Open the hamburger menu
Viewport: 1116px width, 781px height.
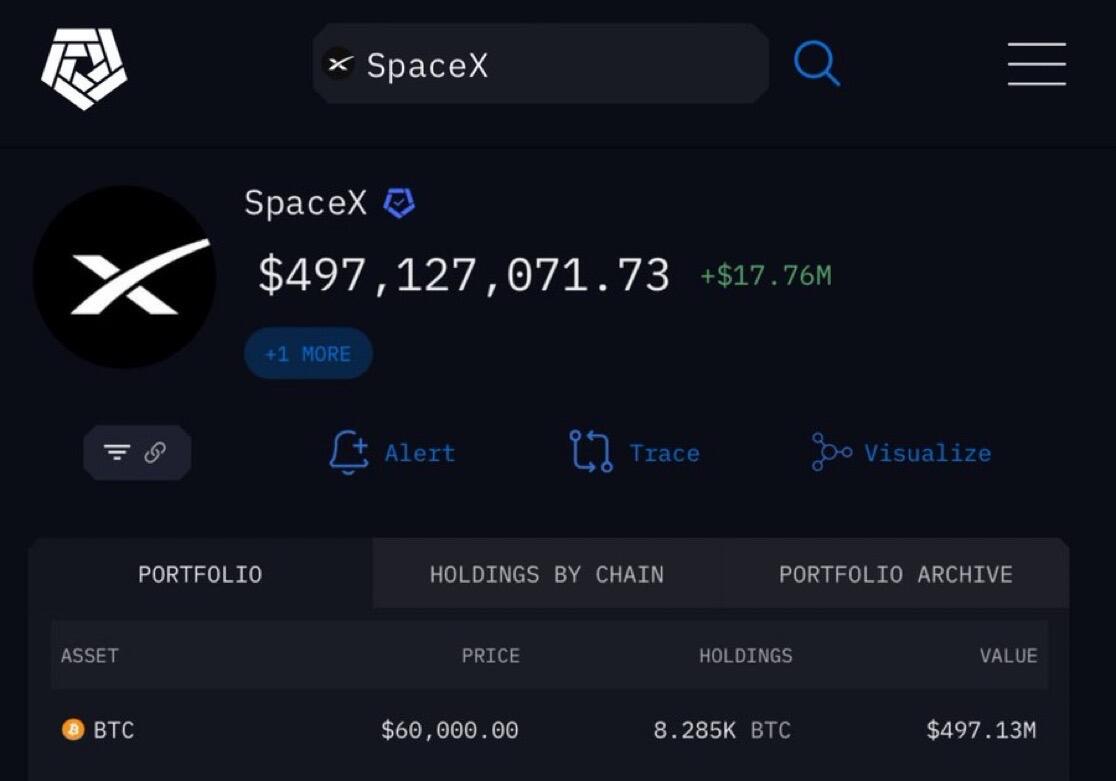click(x=1036, y=63)
